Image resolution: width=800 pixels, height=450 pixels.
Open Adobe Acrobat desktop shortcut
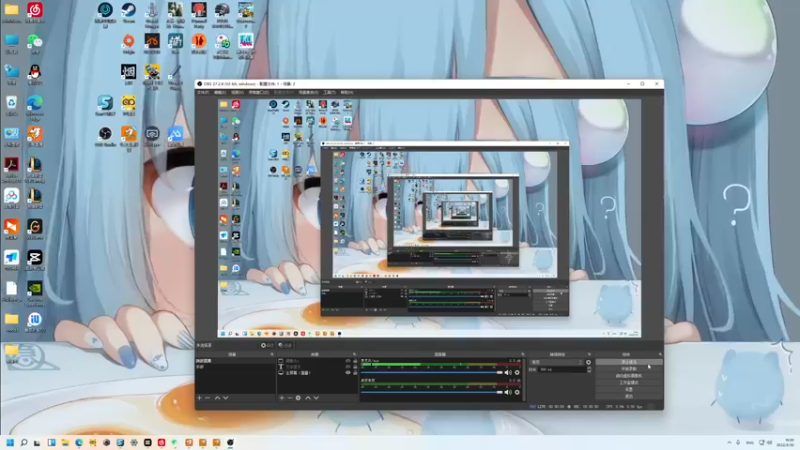(x=11, y=169)
